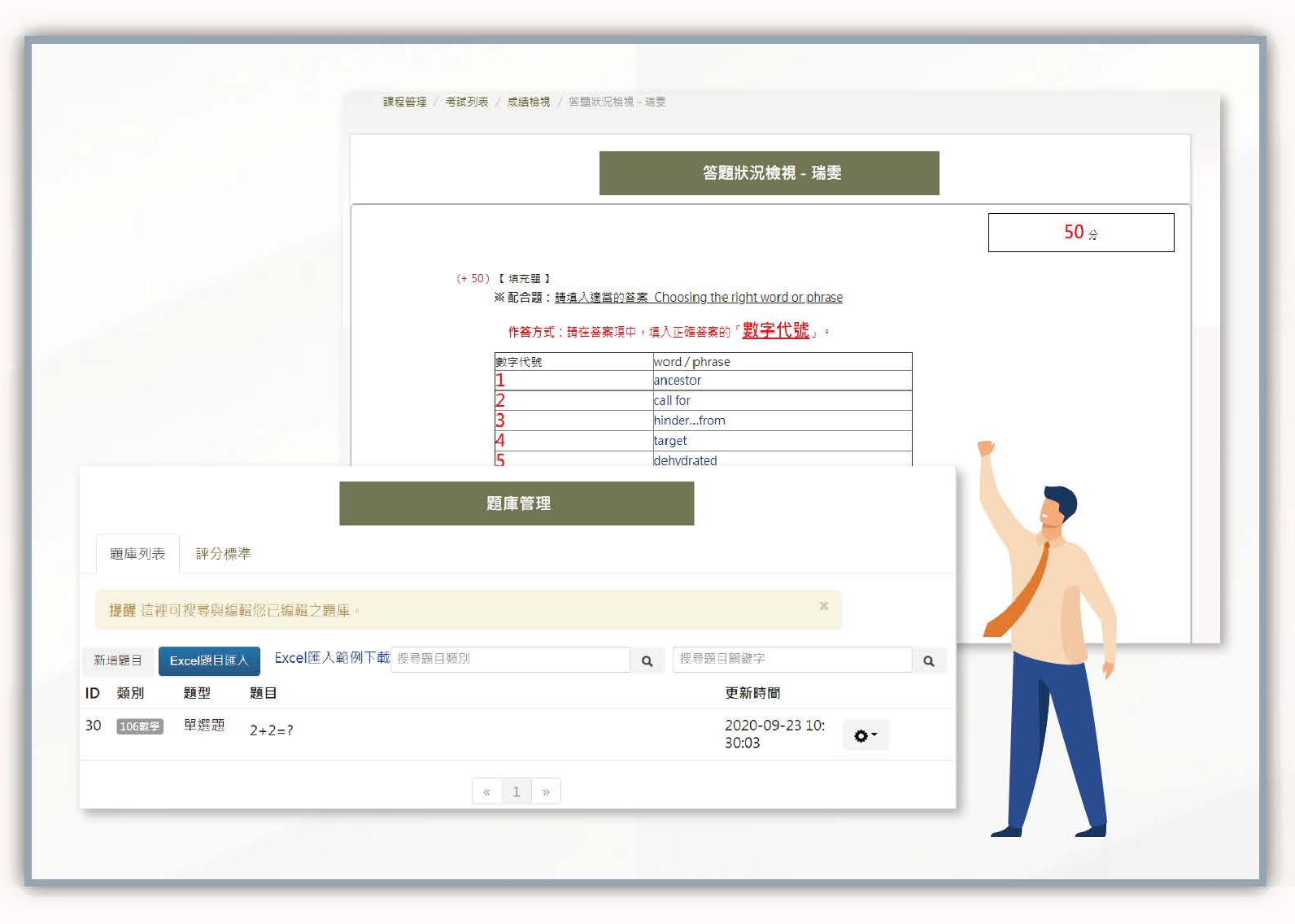This screenshot has width=1295, height=924.
Task: Navigate to 課程管理 in the breadcrumb
Action: coord(405,102)
